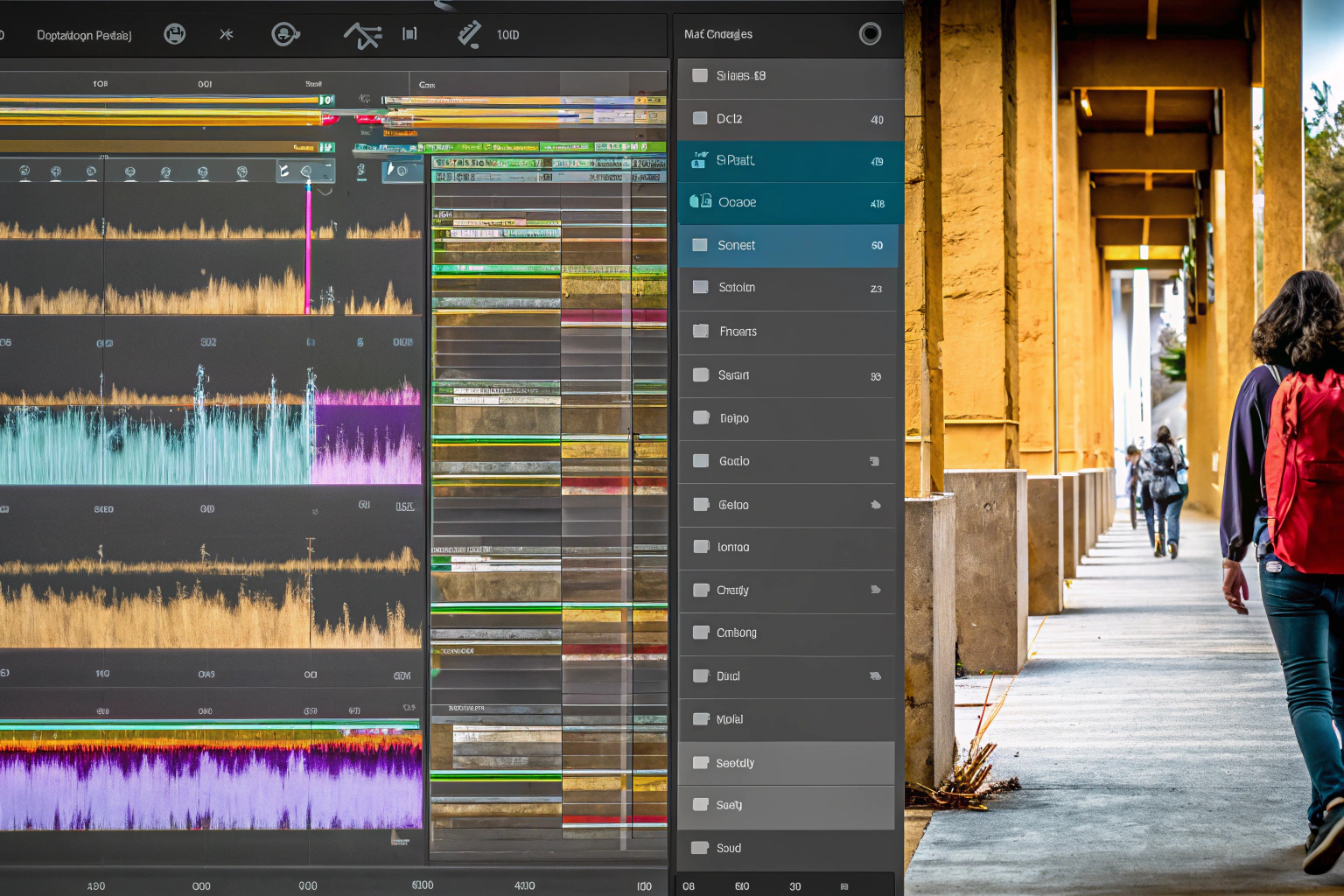This screenshot has width=1344, height=896.
Task: Click the small icon at right of Gadio row
Action: tap(874, 461)
